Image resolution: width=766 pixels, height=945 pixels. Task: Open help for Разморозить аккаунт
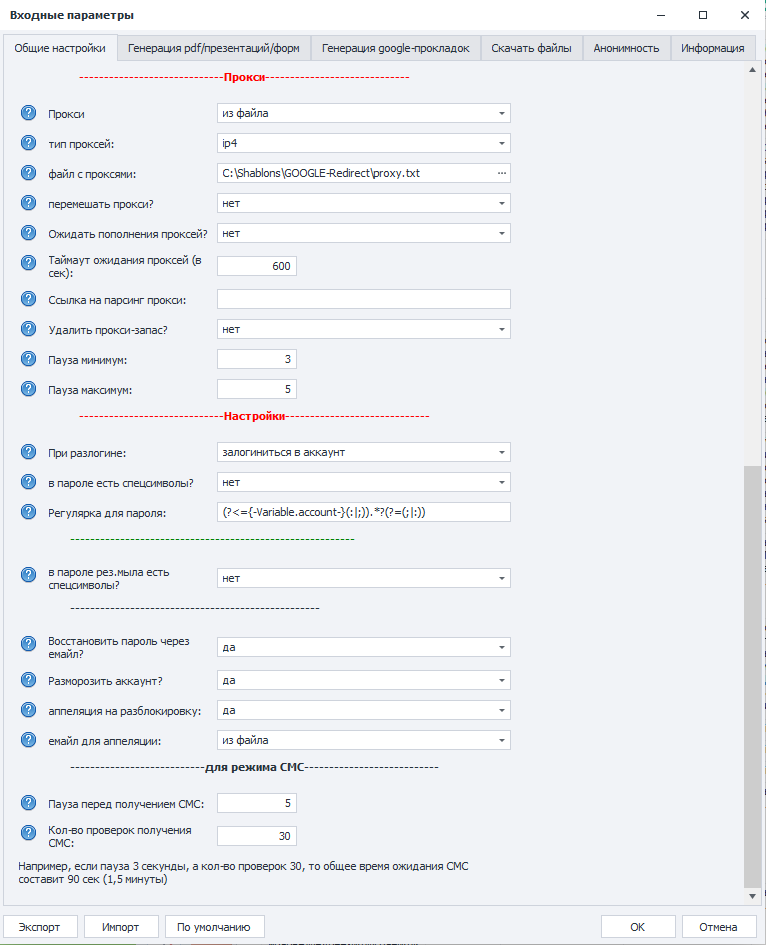click(28, 680)
